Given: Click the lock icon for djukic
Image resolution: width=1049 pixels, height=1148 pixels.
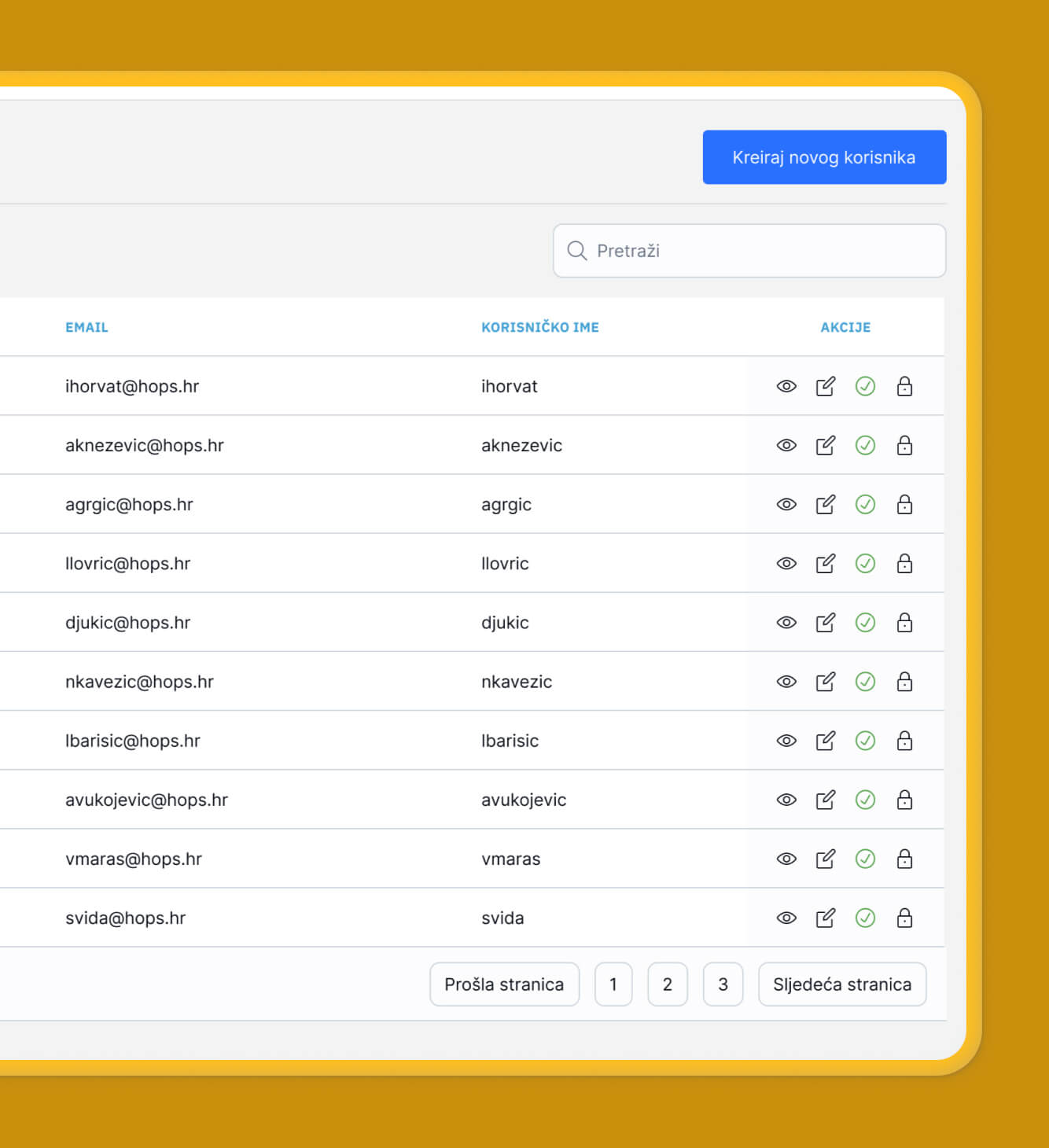Looking at the screenshot, I should (x=904, y=623).
